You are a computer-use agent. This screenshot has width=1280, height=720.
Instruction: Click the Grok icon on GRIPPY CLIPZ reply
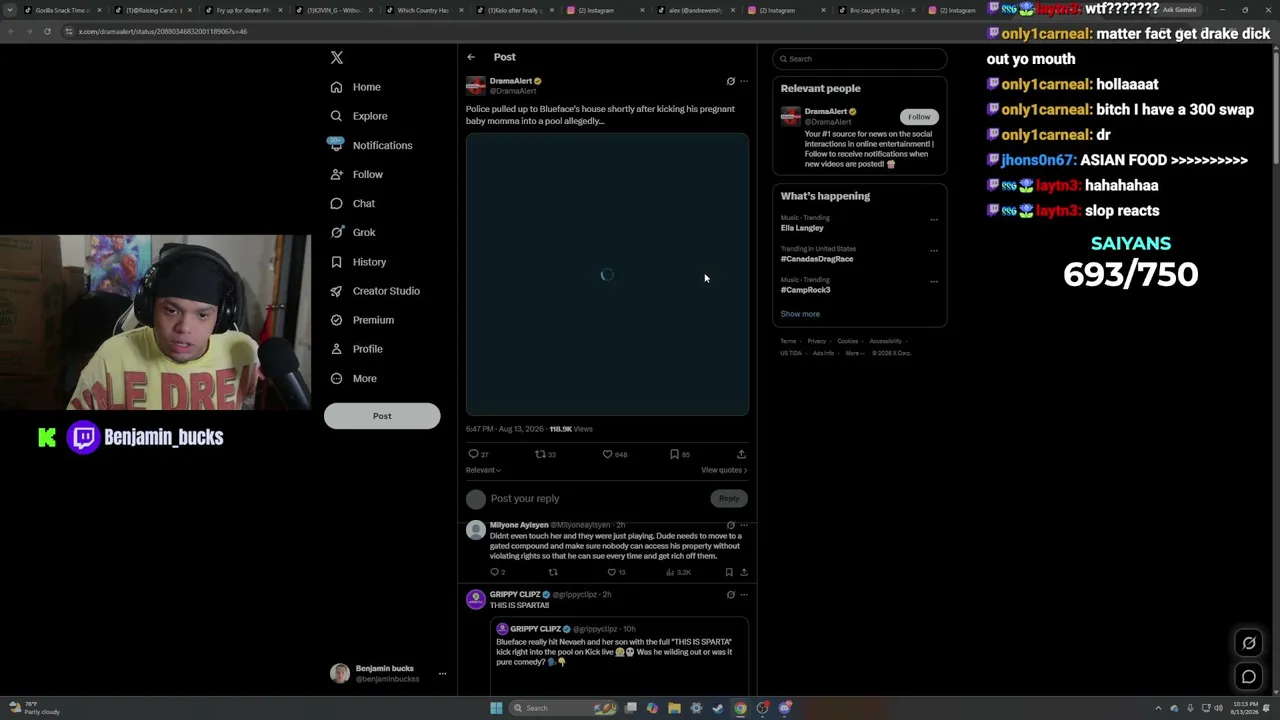(x=730, y=594)
